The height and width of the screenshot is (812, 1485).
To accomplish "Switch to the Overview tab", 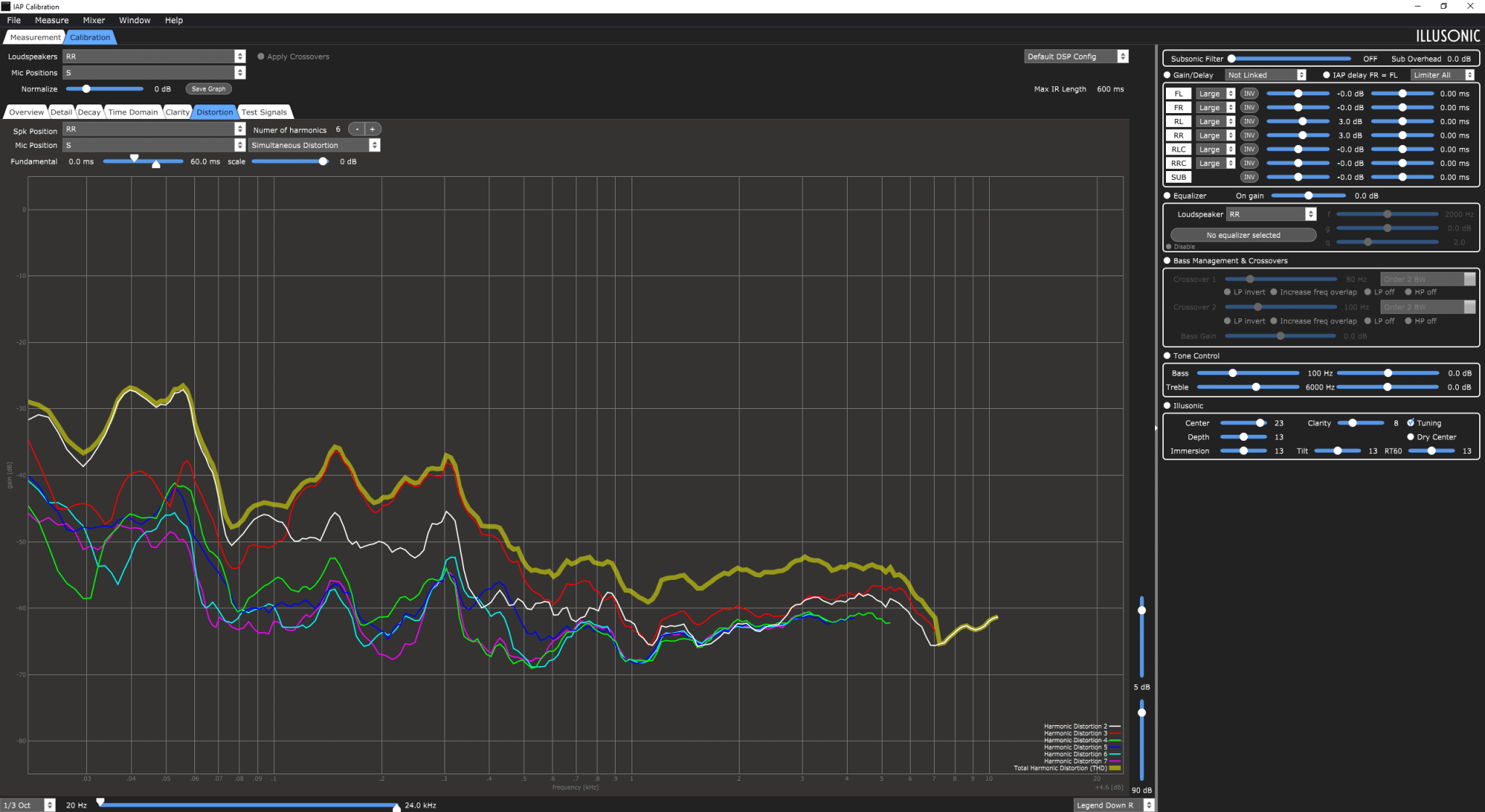I will point(26,112).
